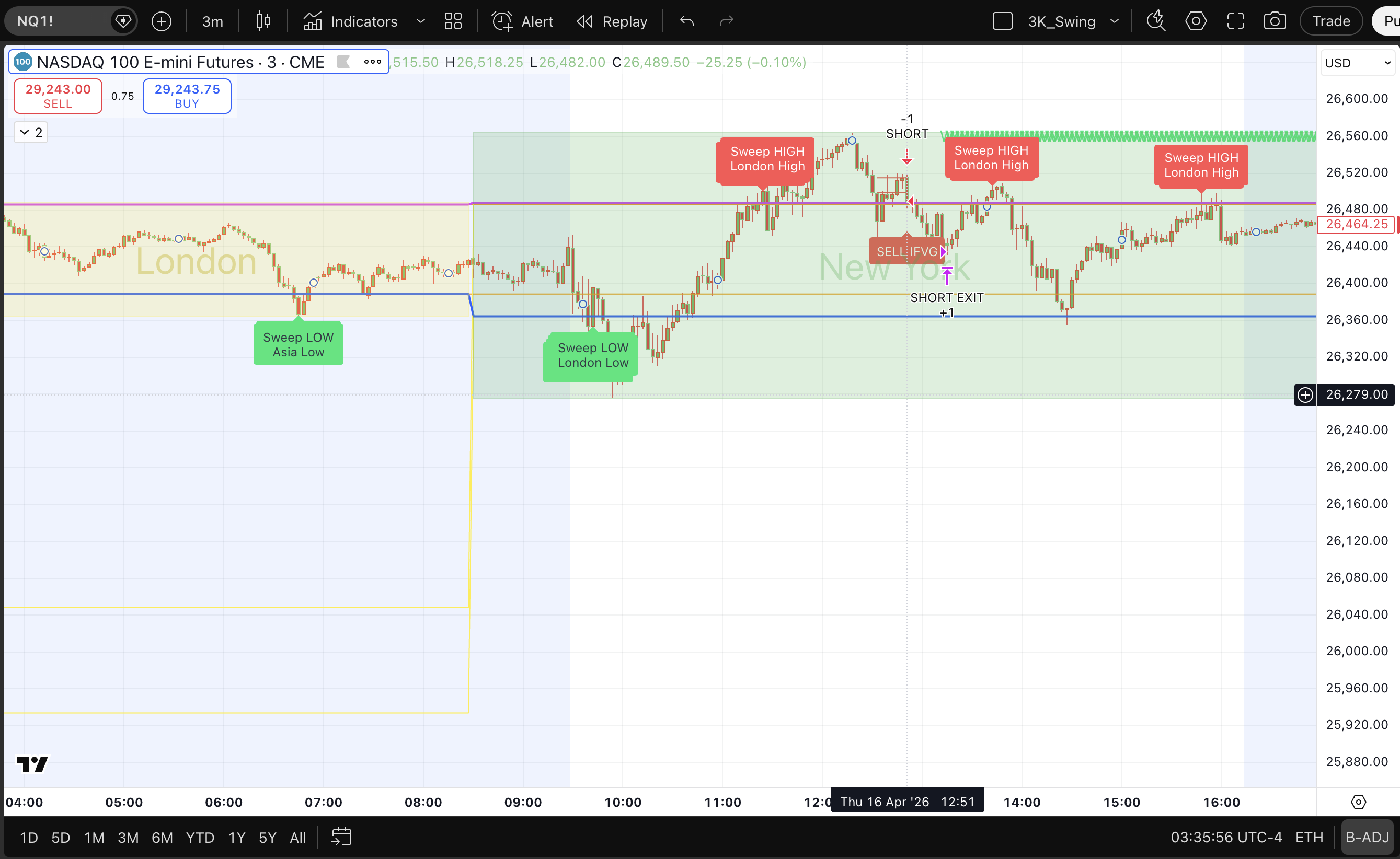Viewport: 1400px width, 859px height.
Task: Click the Sweep LOW Asia Low label
Action: pos(299,344)
